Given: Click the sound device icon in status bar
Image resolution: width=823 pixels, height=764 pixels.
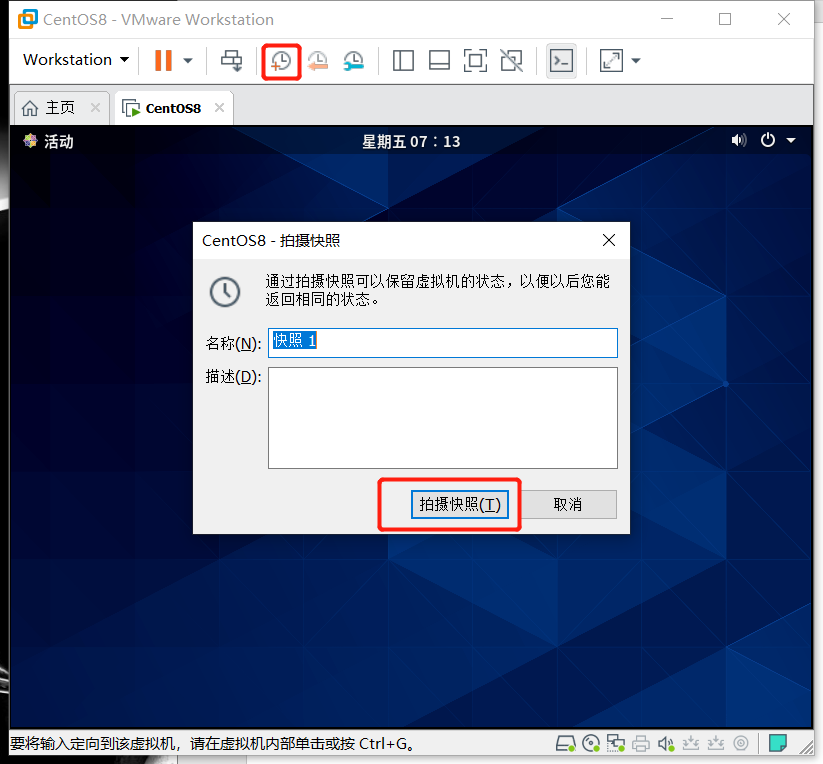Looking at the screenshot, I should [x=665, y=743].
